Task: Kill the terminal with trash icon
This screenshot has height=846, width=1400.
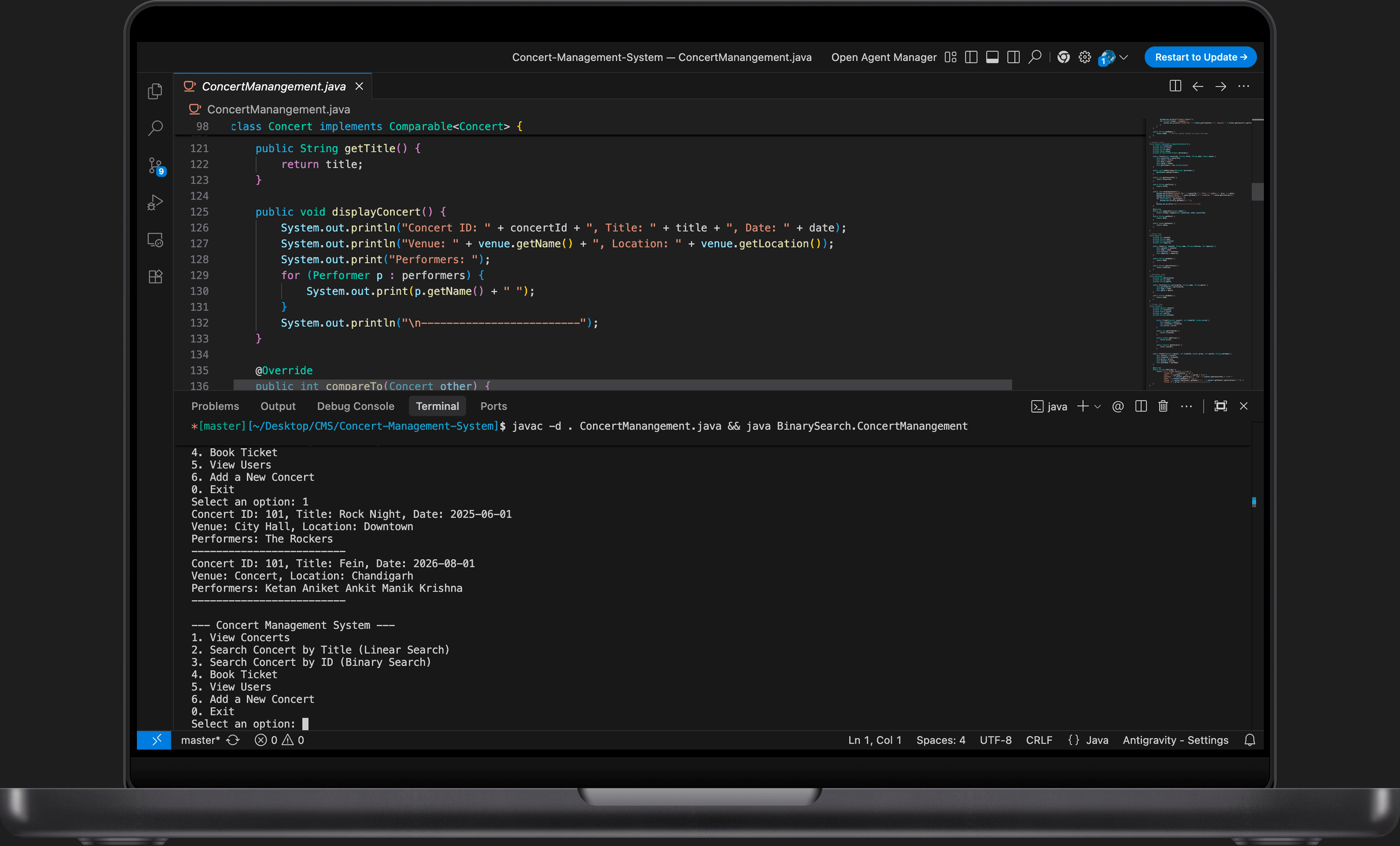Action: pyautogui.click(x=1163, y=406)
